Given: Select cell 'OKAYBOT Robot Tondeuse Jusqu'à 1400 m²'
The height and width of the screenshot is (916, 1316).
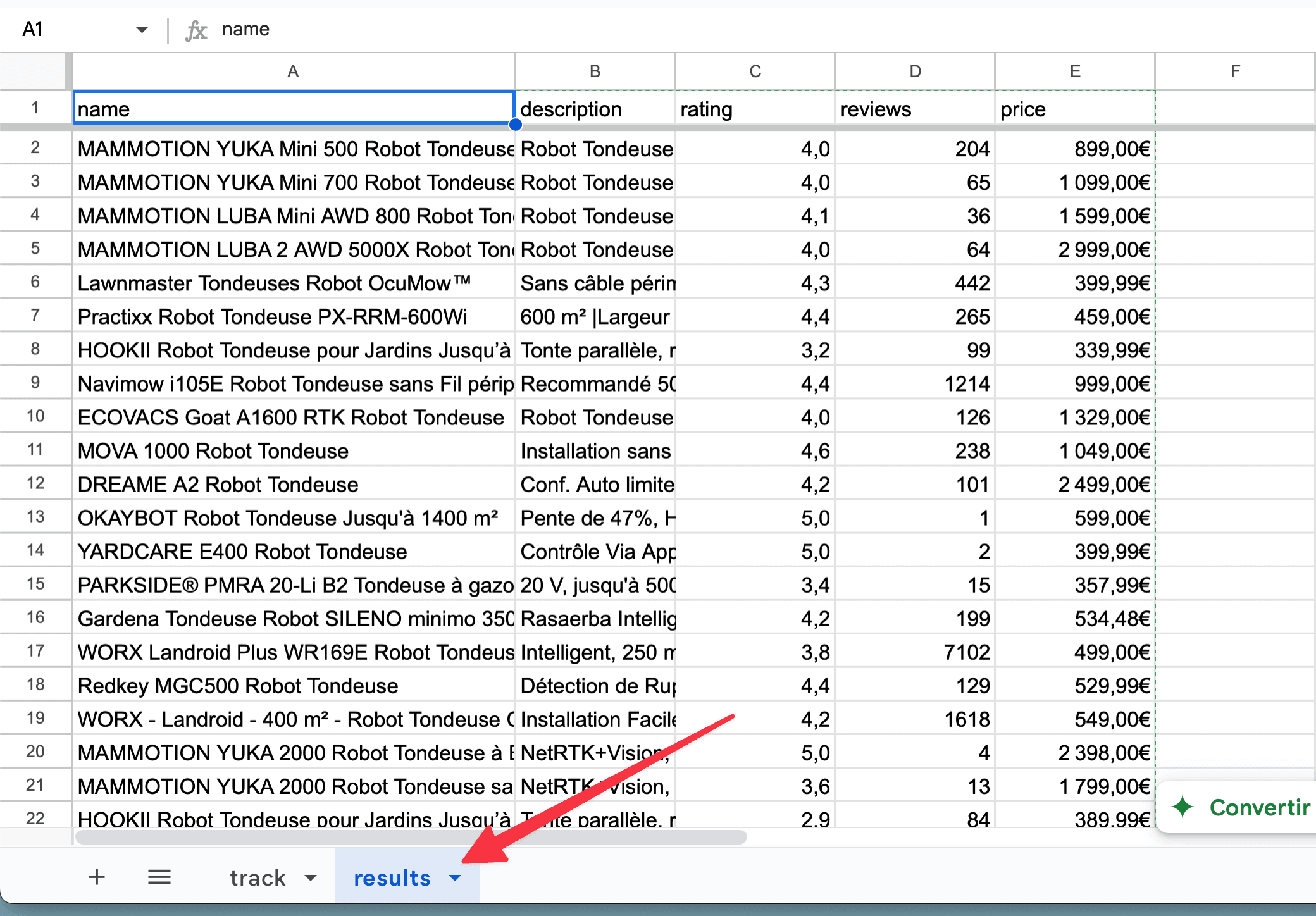Looking at the screenshot, I should 294,517.
